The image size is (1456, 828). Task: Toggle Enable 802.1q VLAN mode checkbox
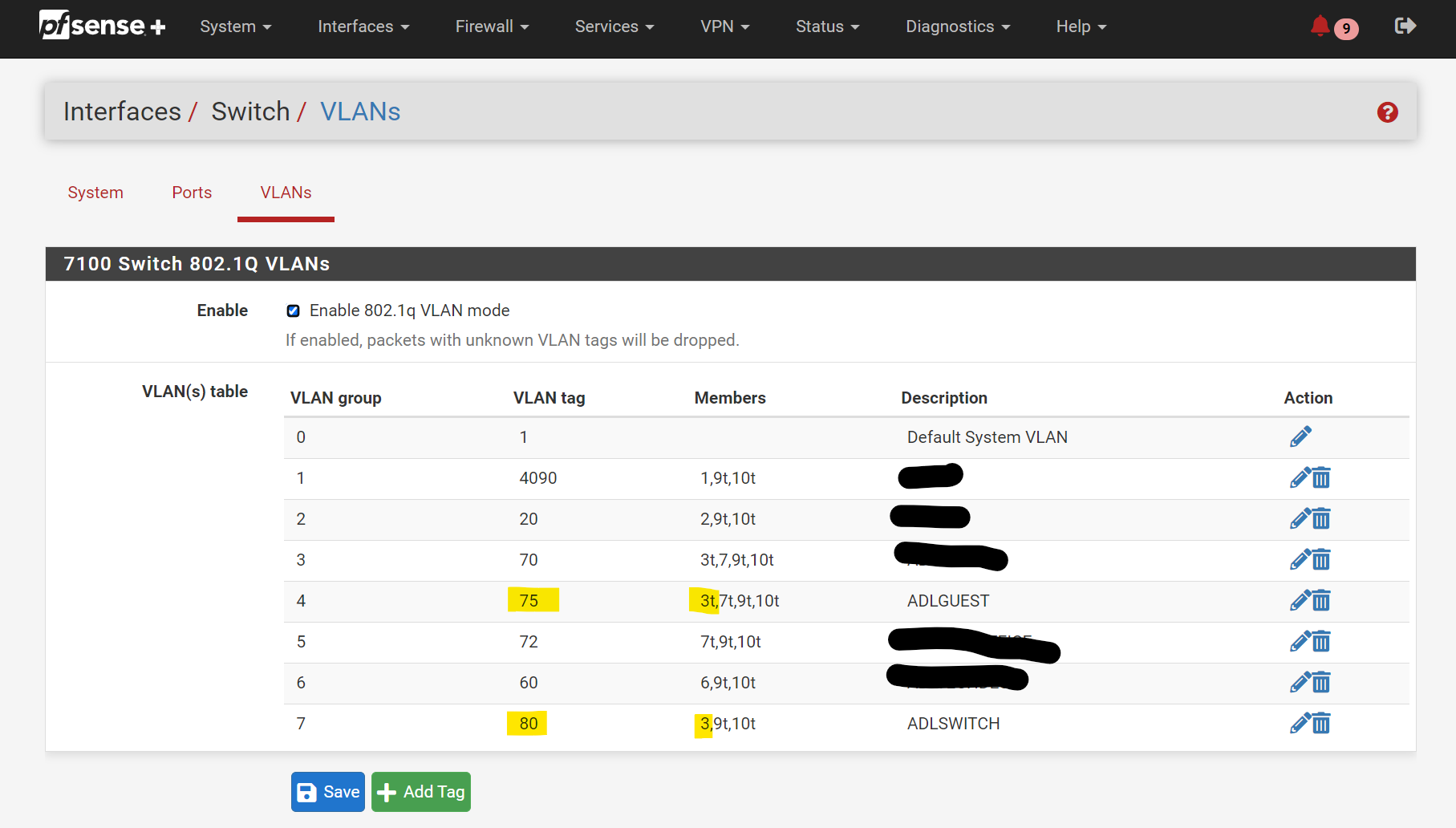click(x=294, y=311)
